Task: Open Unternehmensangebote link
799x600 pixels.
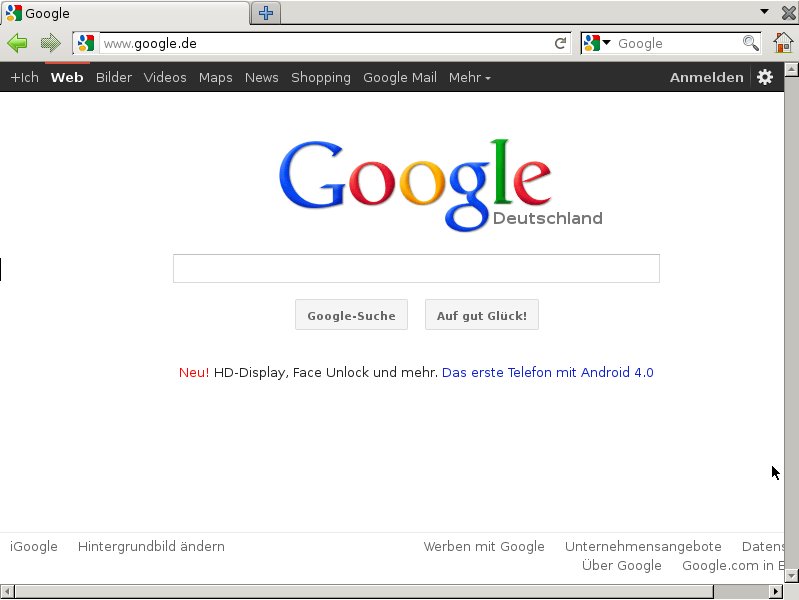Action: [643, 546]
